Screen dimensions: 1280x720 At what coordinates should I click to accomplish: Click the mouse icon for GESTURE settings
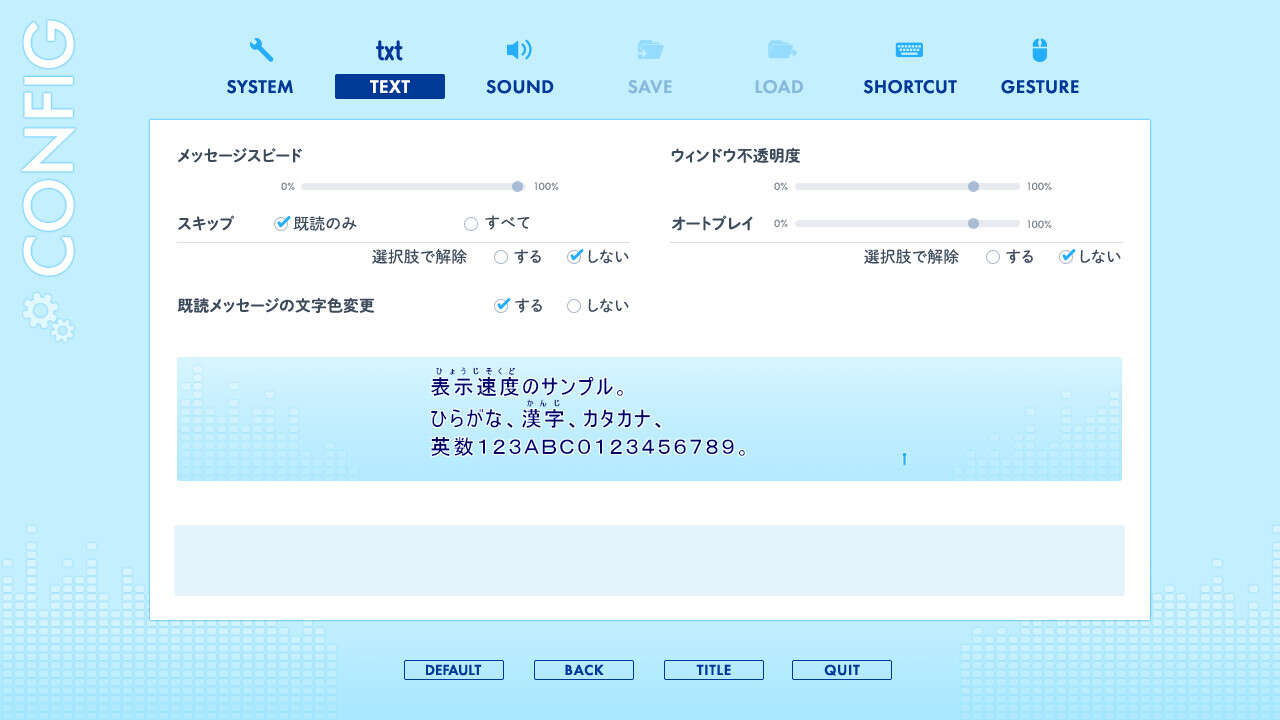[x=1039, y=48]
